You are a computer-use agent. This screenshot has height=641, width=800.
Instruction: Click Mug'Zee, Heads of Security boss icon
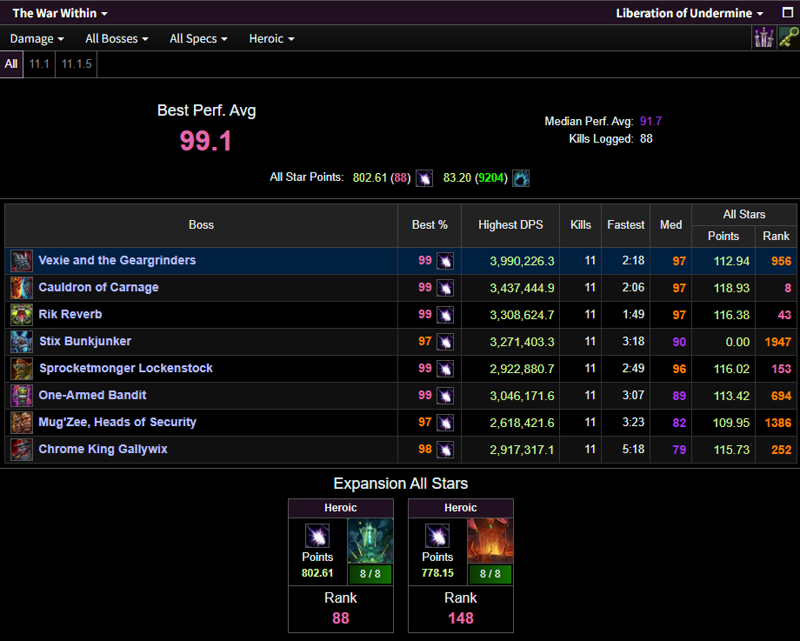point(21,423)
